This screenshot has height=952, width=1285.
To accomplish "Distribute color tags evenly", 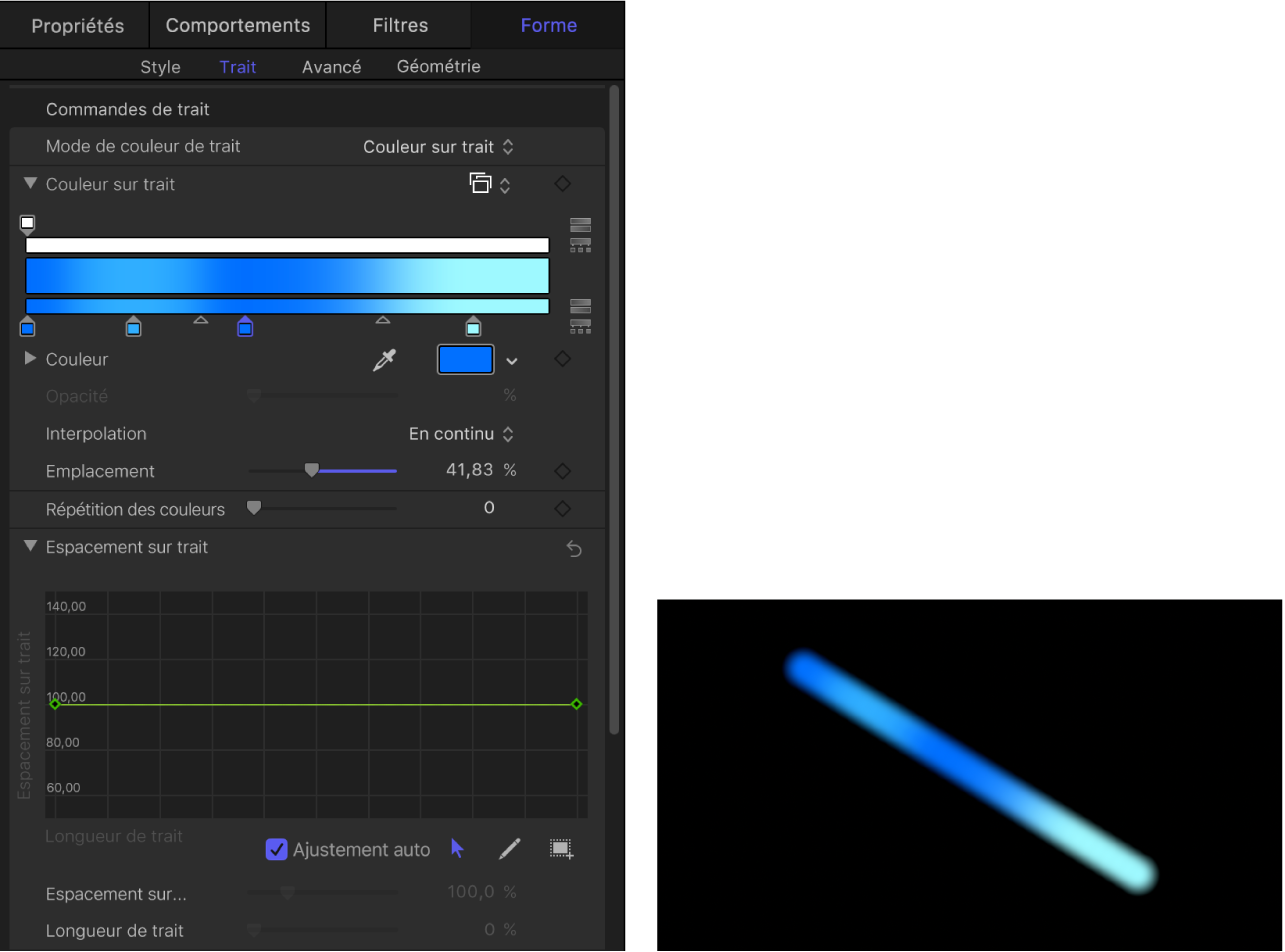I will 580,326.
